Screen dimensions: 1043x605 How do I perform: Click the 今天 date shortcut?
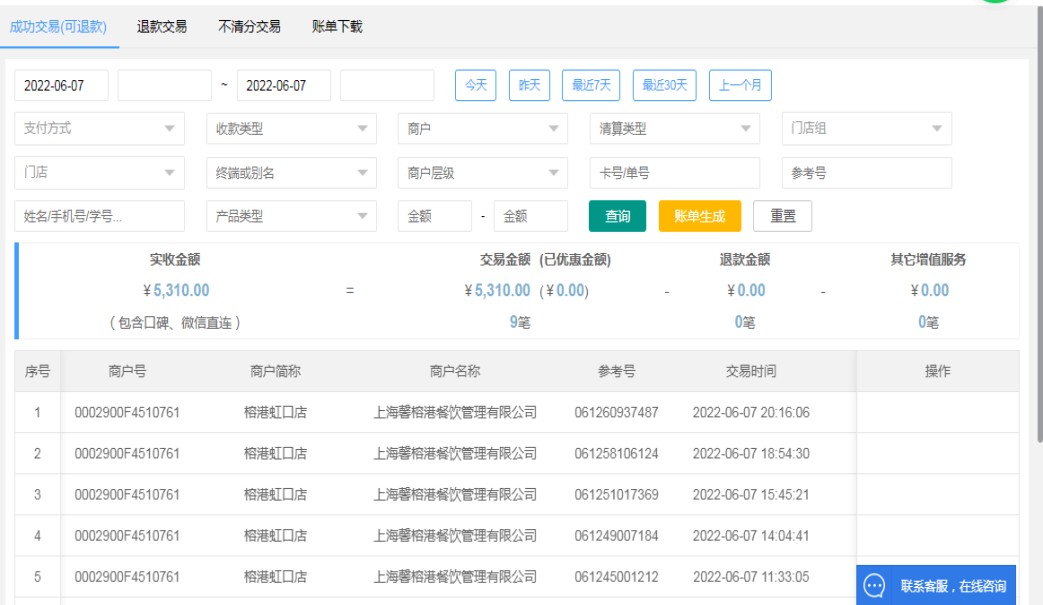coord(476,86)
